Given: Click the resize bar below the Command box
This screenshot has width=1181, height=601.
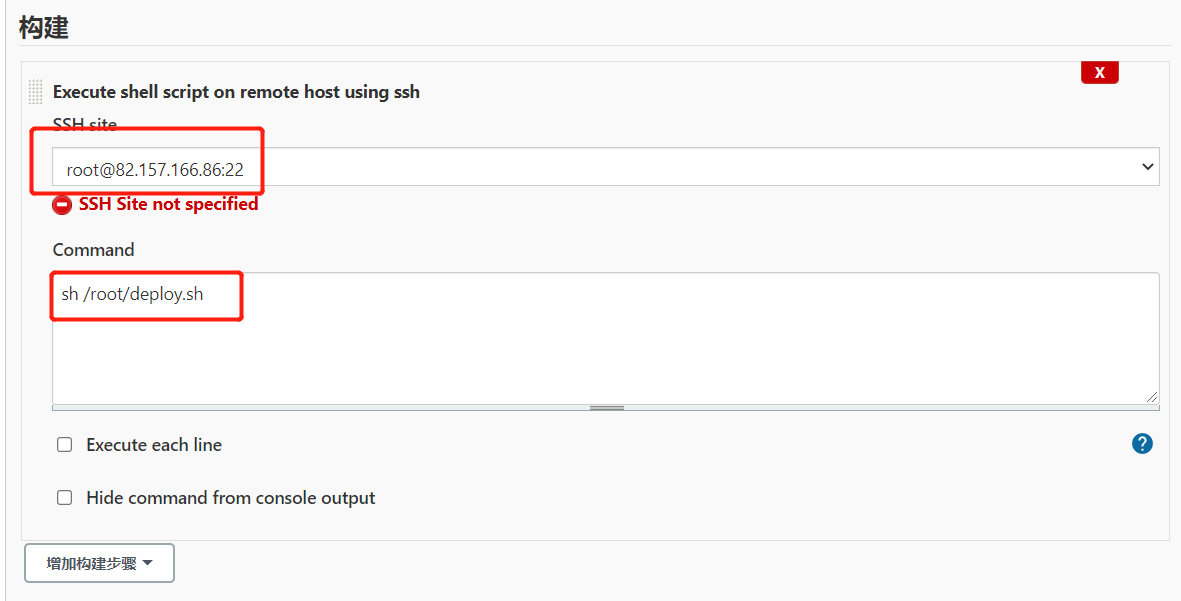Looking at the screenshot, I should point(606,408).
